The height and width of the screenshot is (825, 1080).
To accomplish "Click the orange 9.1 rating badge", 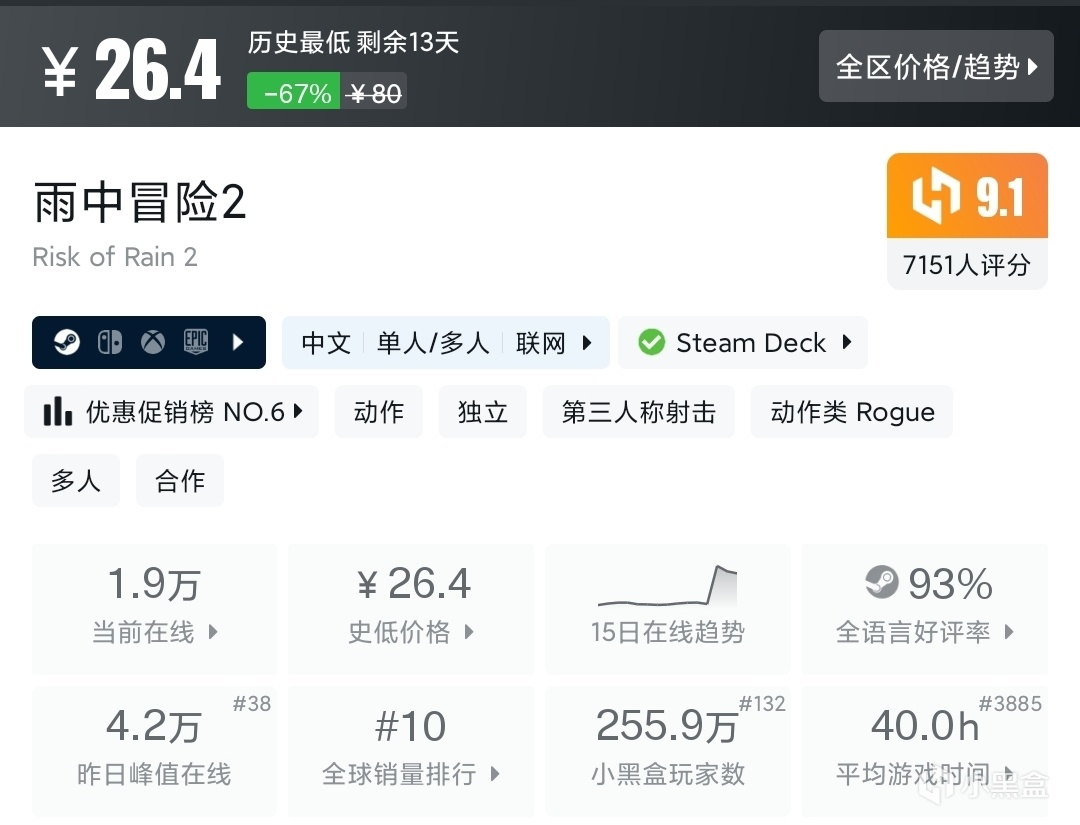I will coord(967,197).
